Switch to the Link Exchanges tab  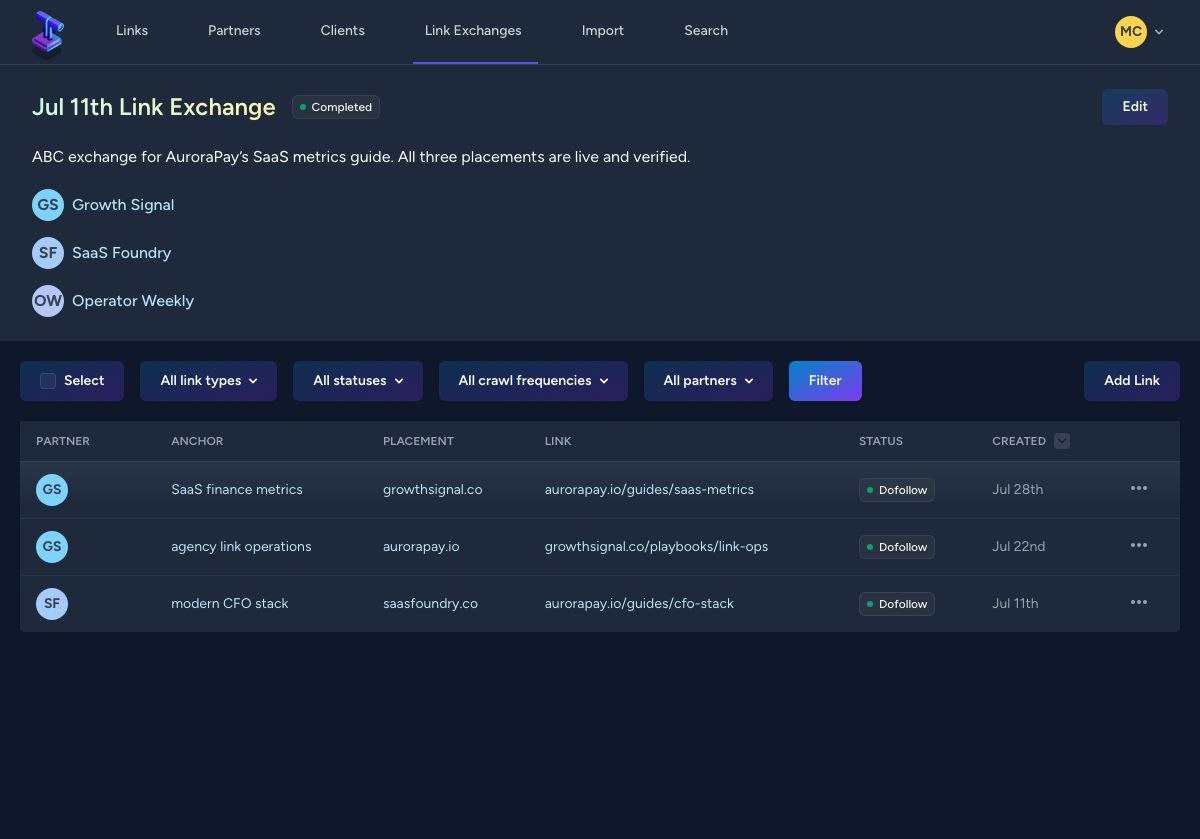coord(473,31)
